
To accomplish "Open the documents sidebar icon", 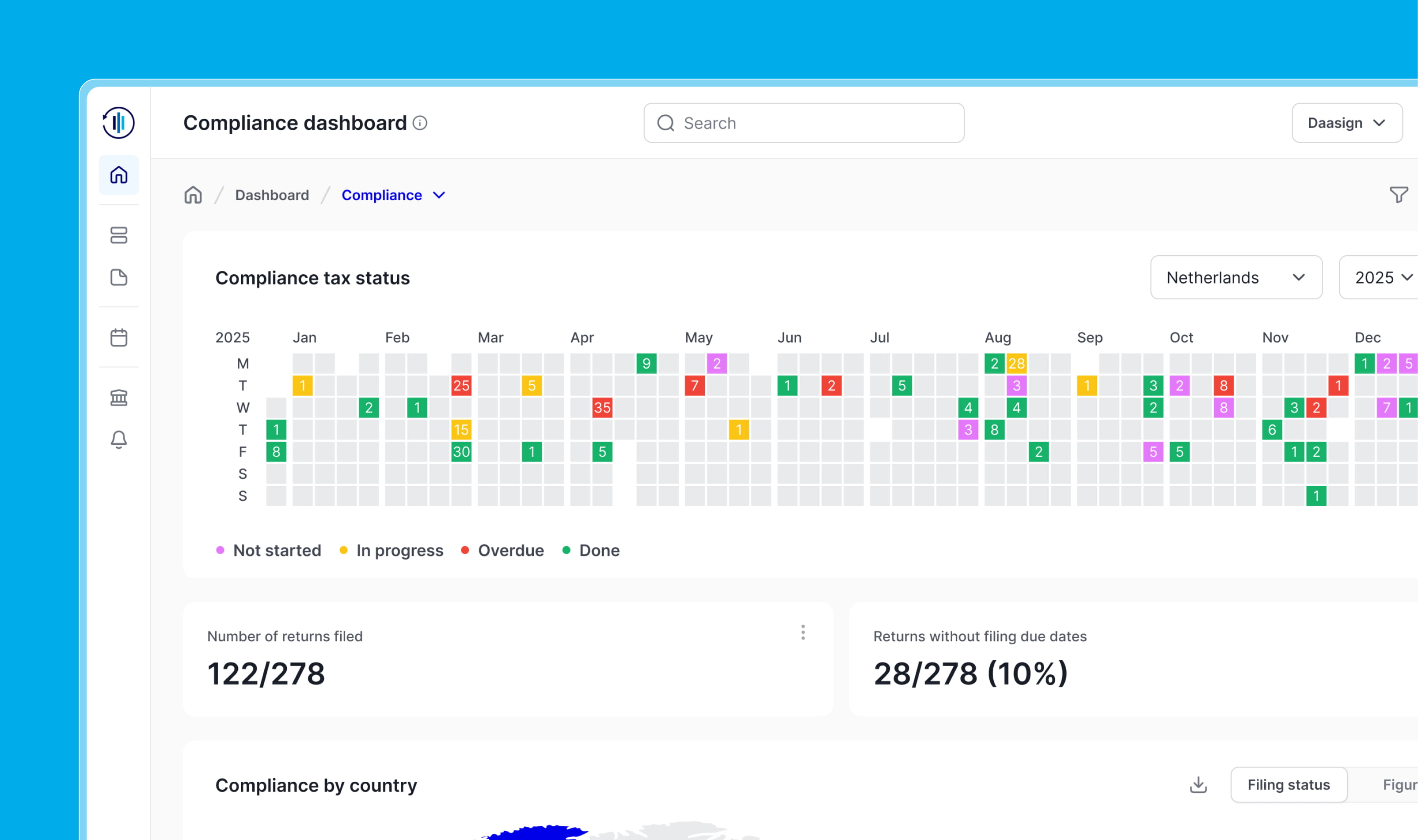I will point(118,277).
